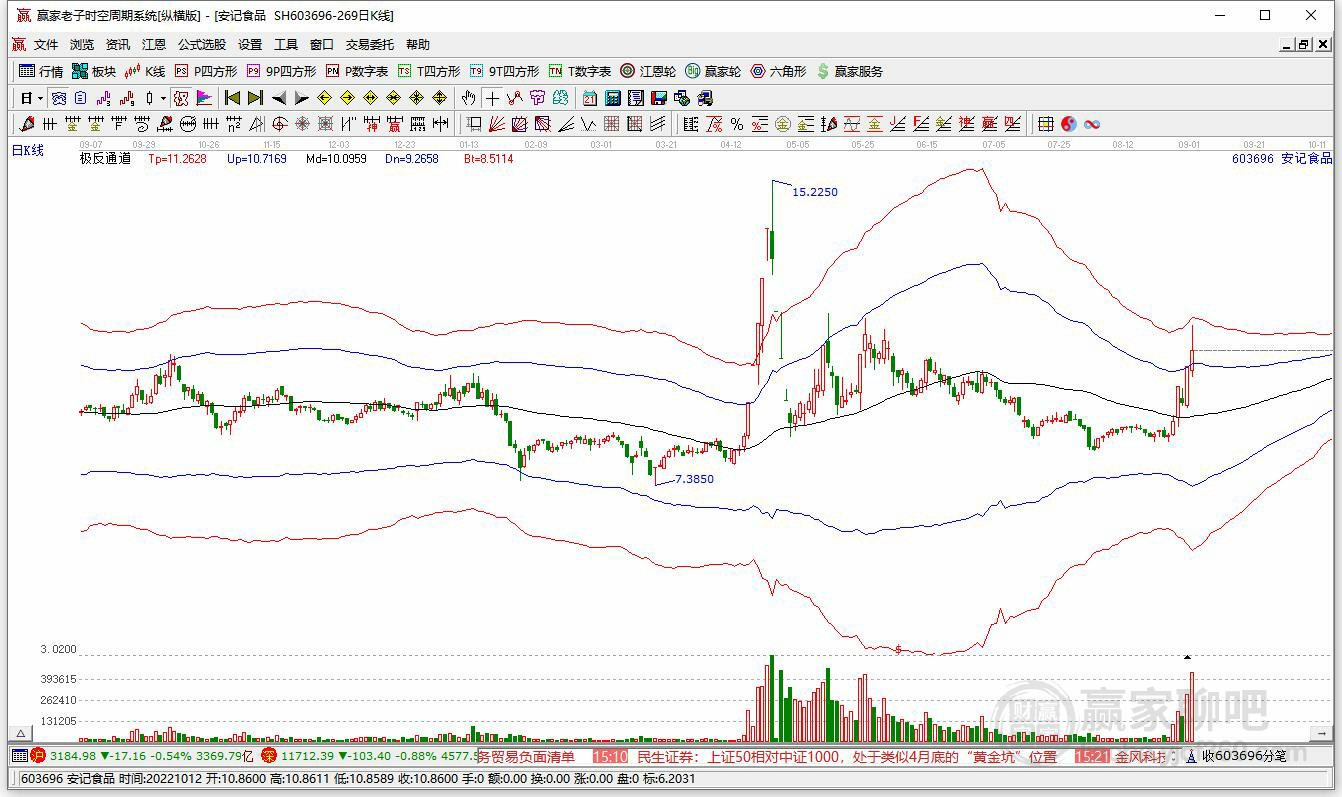Click the 日K线 chart label

pos(28,150)
